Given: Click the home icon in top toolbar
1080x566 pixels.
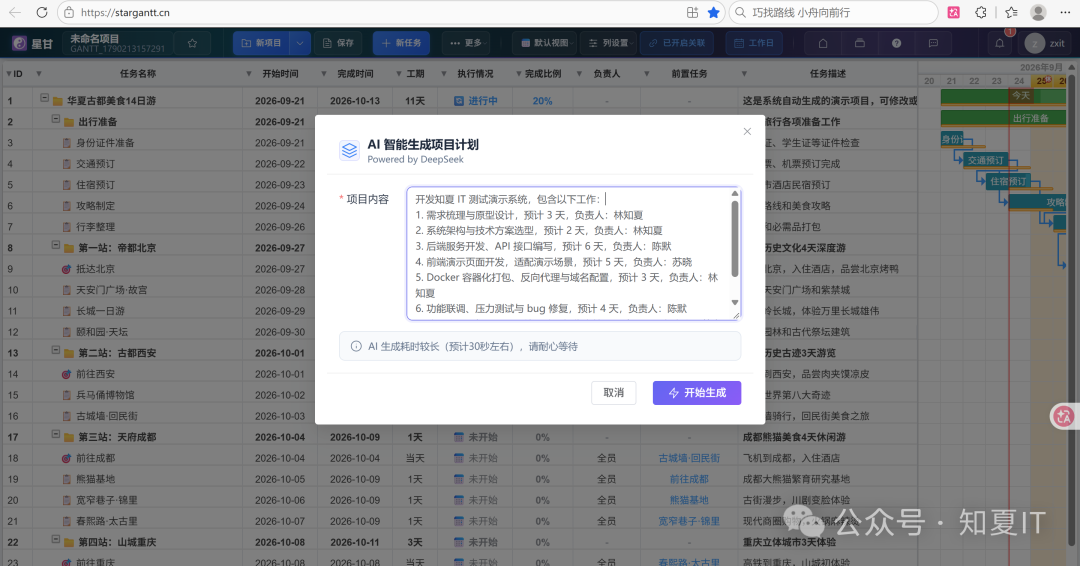Looking at the screenshot, I should 823,43.
